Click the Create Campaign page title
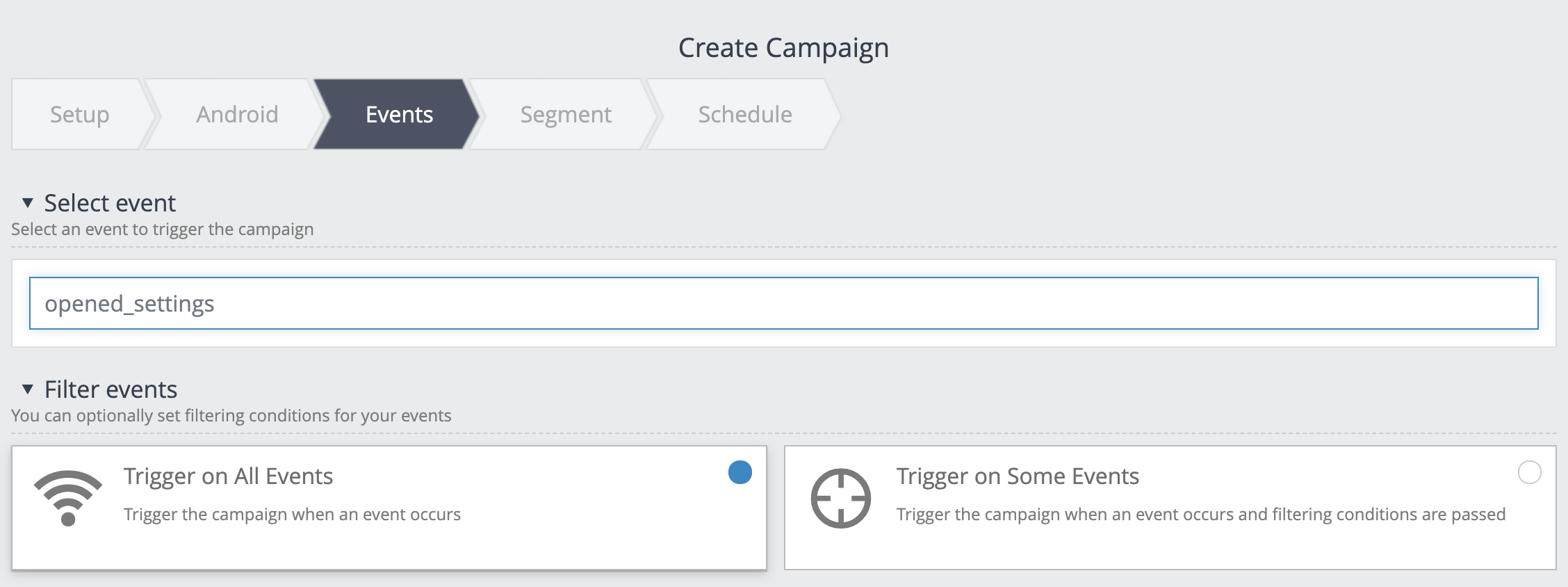 click(x=783, y=48)
